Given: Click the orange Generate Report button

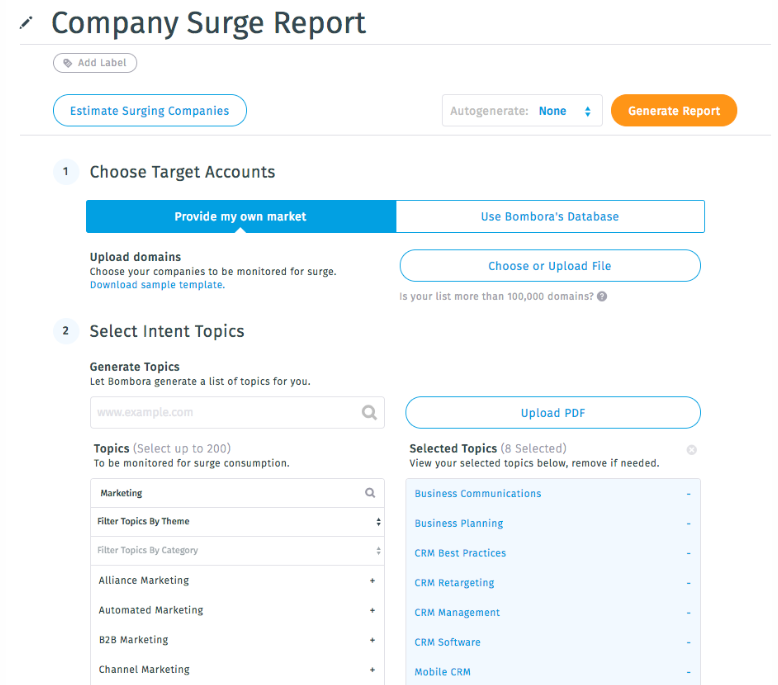Looking at the screenshot, I should [x=674, y=111].
